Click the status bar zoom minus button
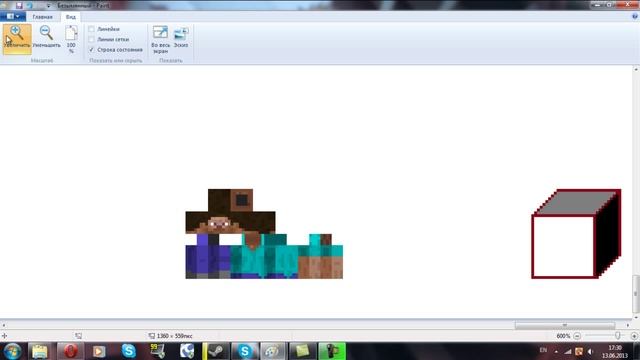 [x=577, y=336]
